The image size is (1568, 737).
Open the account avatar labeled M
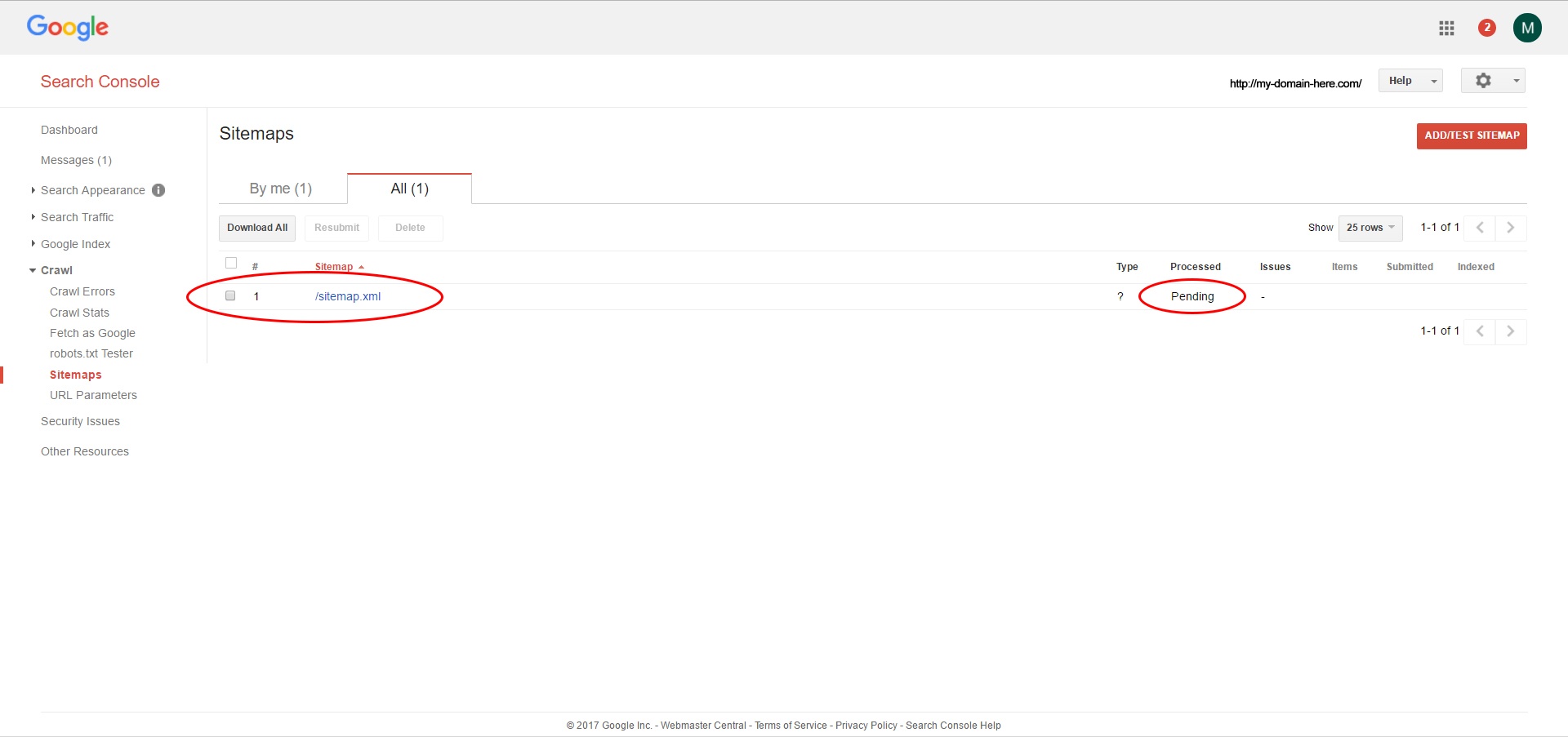pos(1527,28)
